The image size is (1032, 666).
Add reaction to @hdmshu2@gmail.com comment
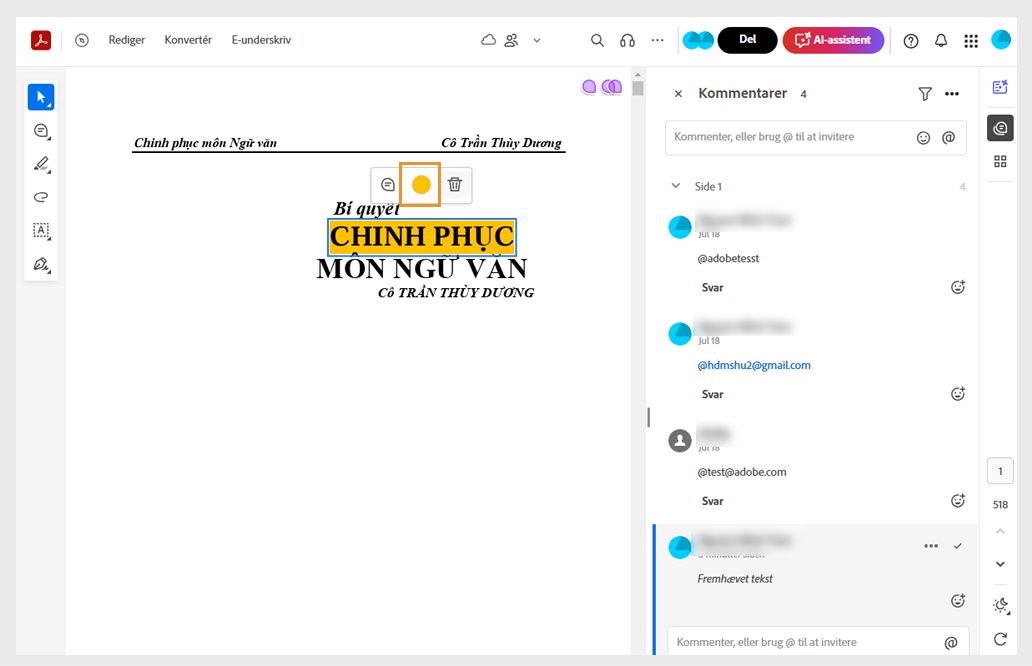pyautogui.click(x=958, y=394)
